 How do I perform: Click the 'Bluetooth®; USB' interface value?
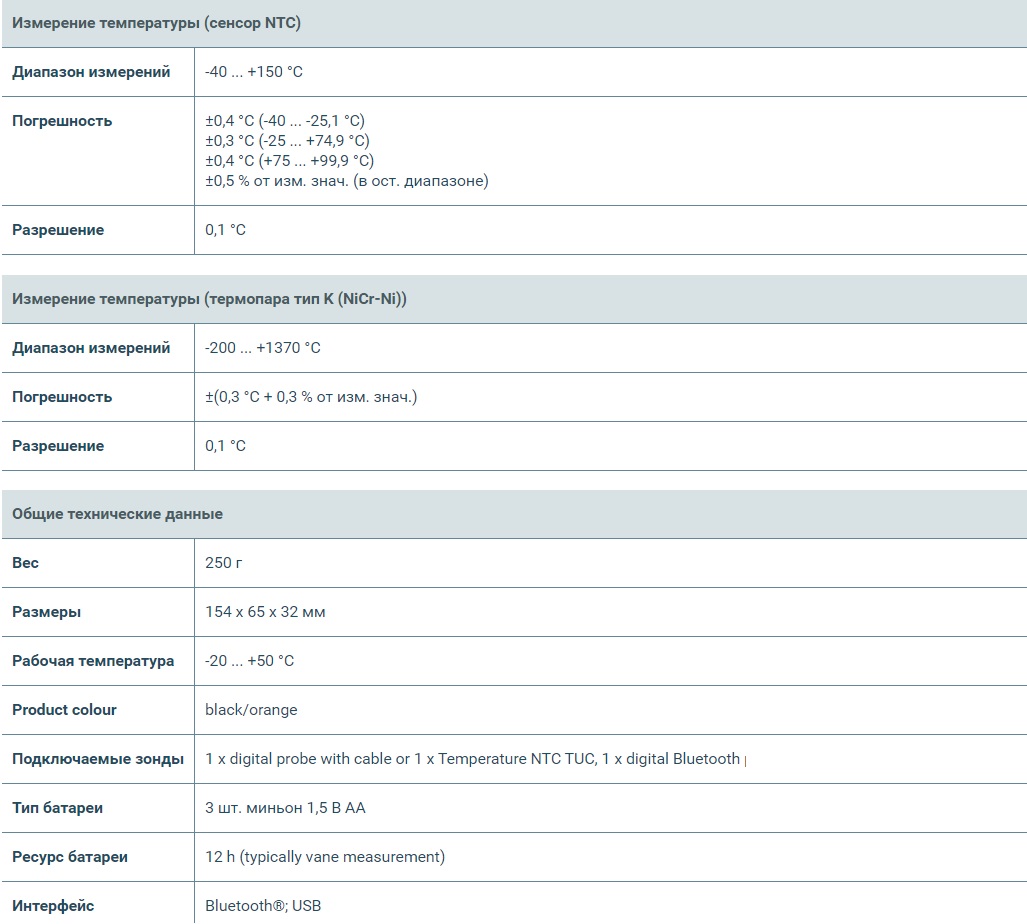click(x=263, y=906)
